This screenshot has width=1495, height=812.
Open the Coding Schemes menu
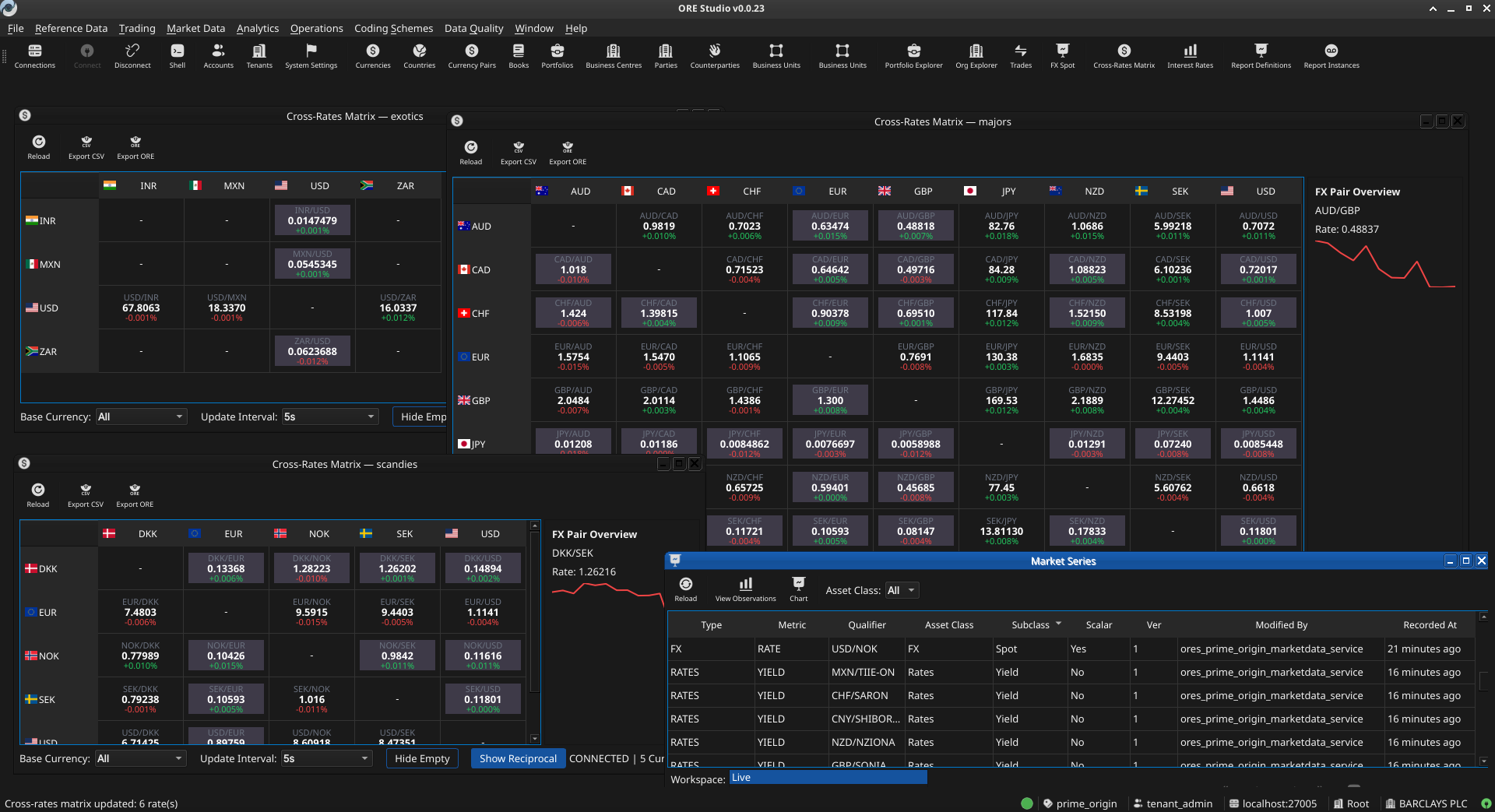pos(393,28)
